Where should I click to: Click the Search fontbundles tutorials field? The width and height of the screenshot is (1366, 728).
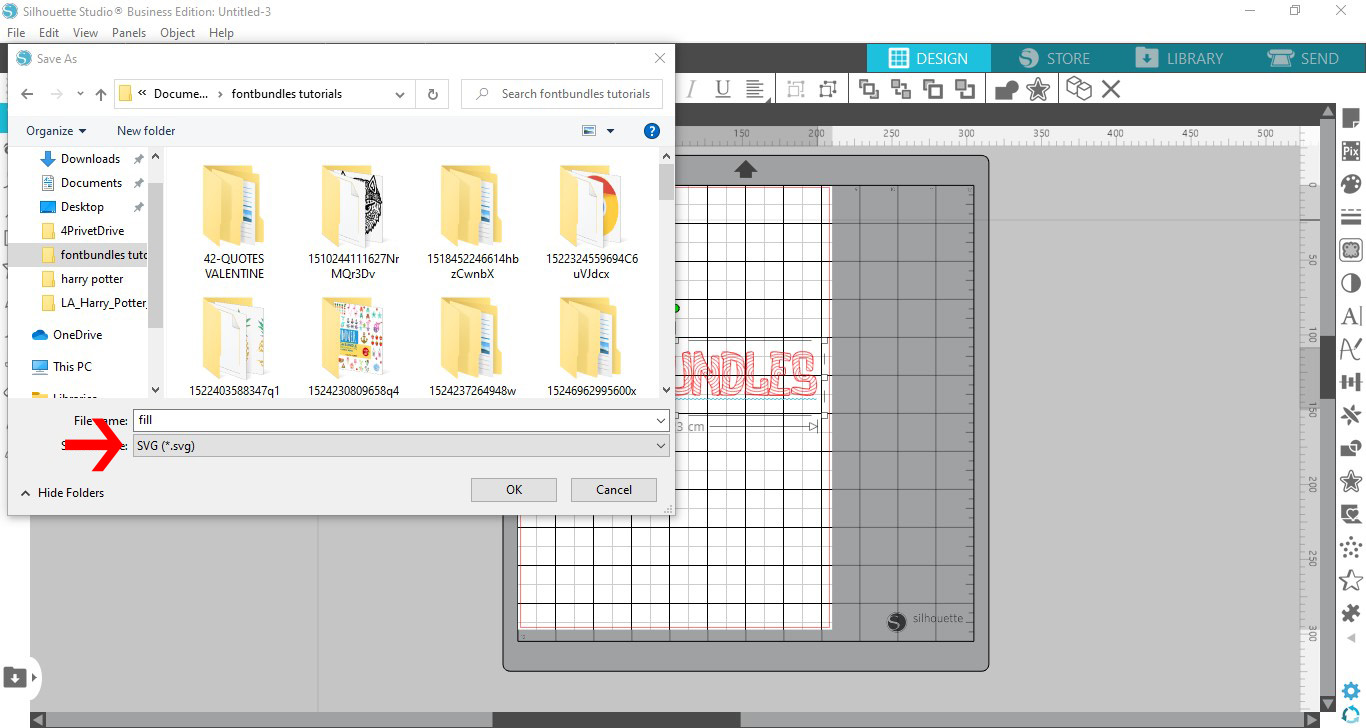click(562, 94)
